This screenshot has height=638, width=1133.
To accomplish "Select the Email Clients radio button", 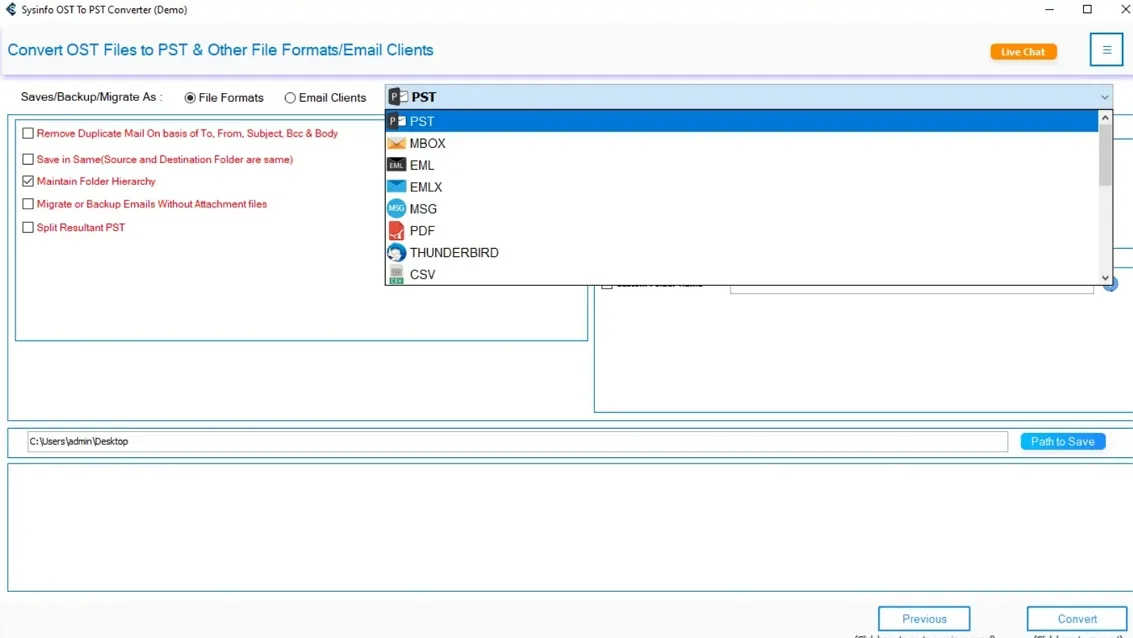I will (x=290, y=98).
